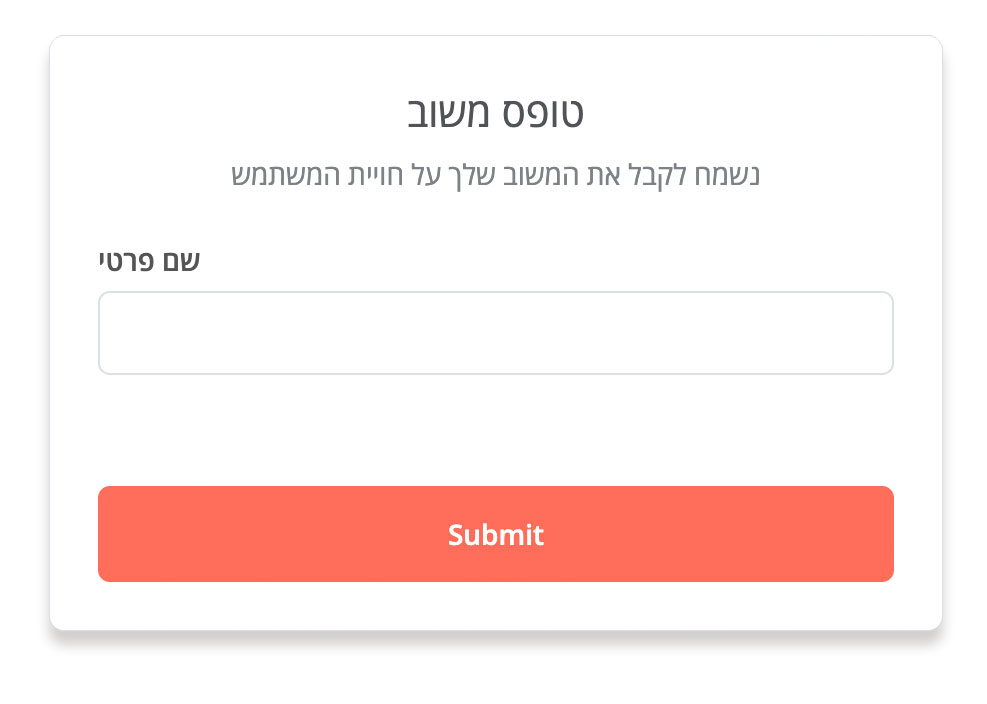Viewport: 987px width, 704px height.
Task: Click the Submit button
Action: [495, 534]
